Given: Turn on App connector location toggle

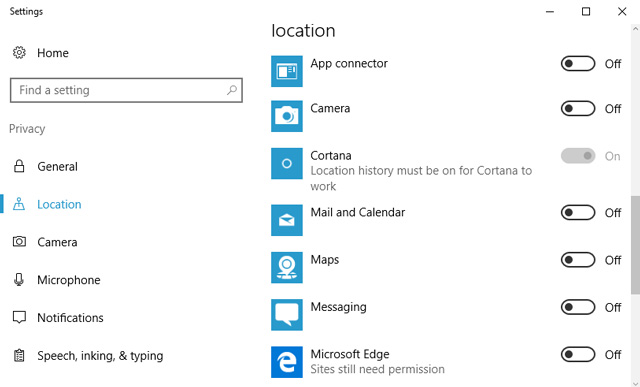Looking at the screenshot, I should point(578,64).
